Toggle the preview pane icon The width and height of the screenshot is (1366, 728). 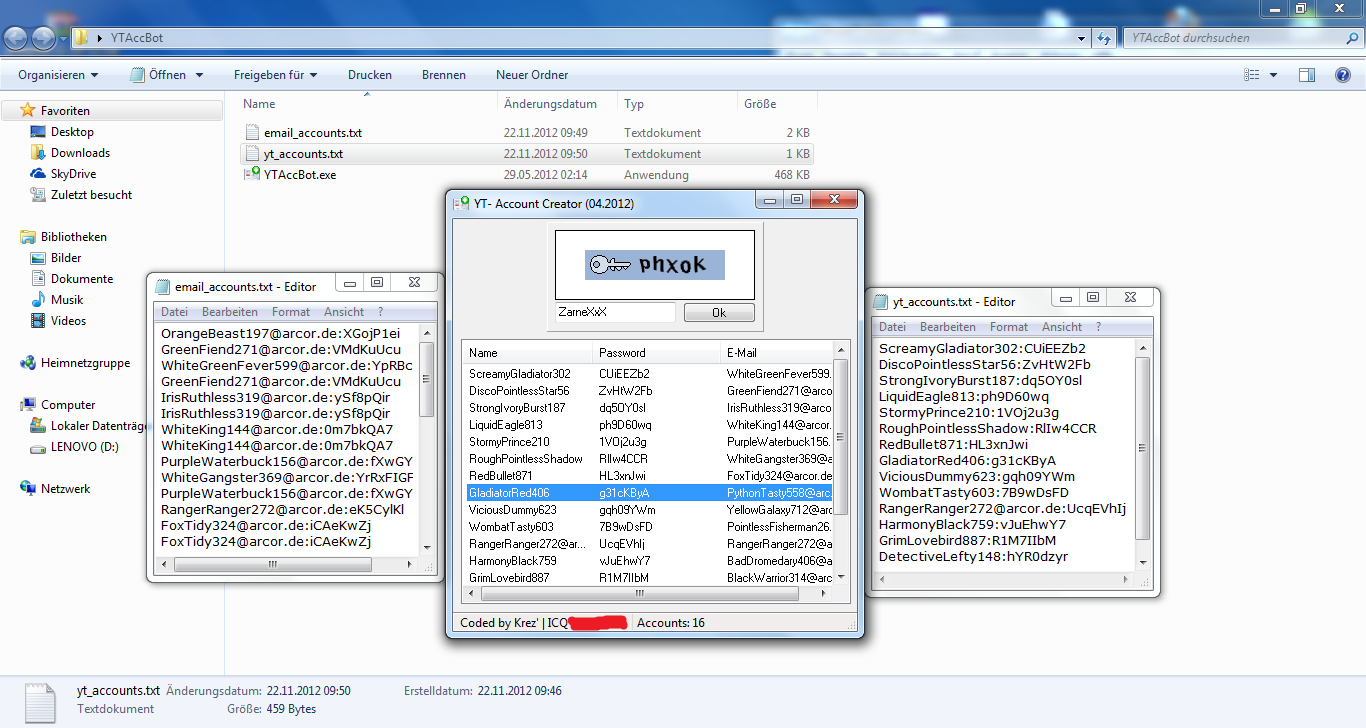[1307, 75]
